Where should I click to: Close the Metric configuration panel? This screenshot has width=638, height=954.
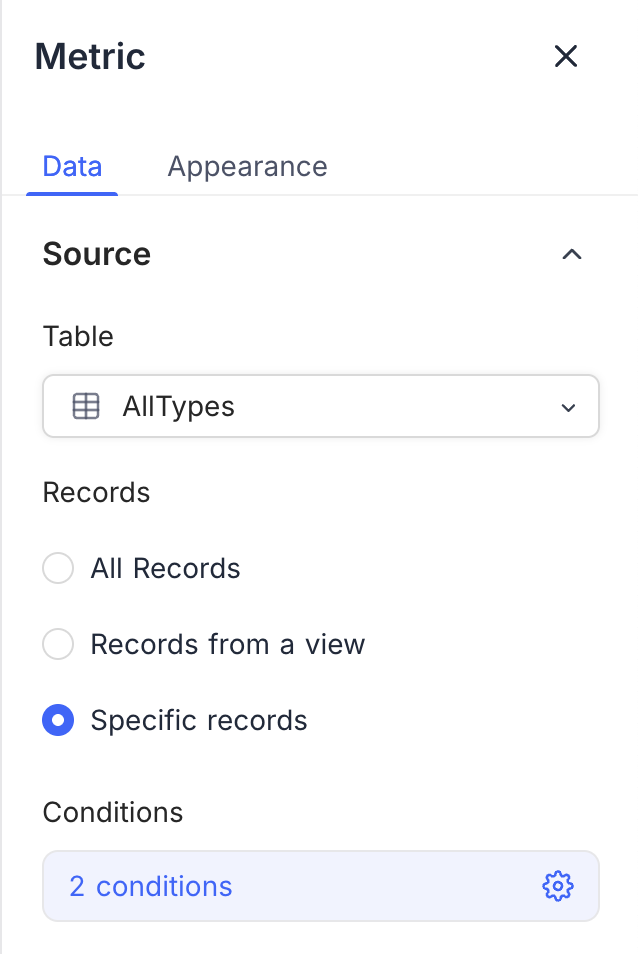pos(566,57)
